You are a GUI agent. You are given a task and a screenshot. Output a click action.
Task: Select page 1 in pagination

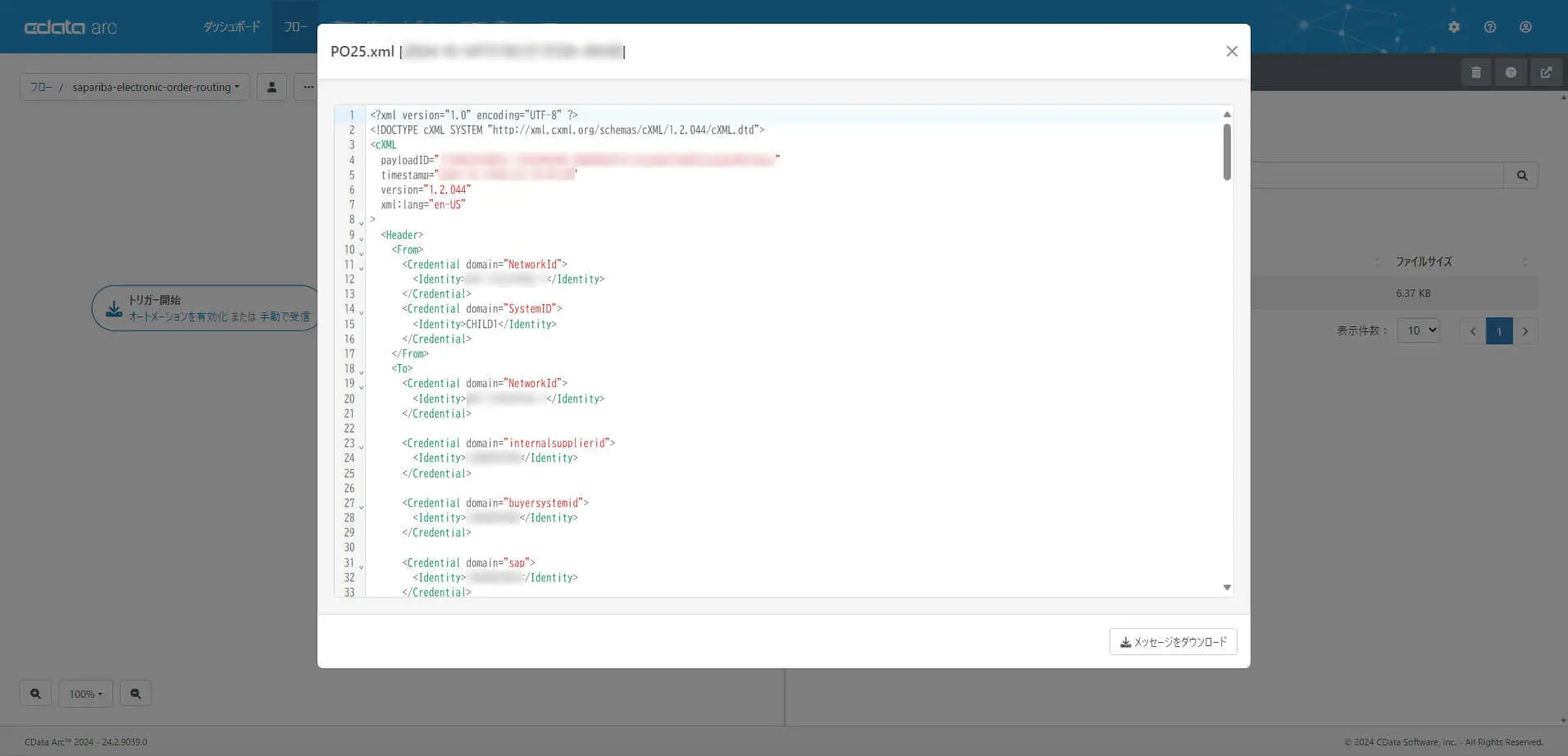click(x=1499, y=331)
